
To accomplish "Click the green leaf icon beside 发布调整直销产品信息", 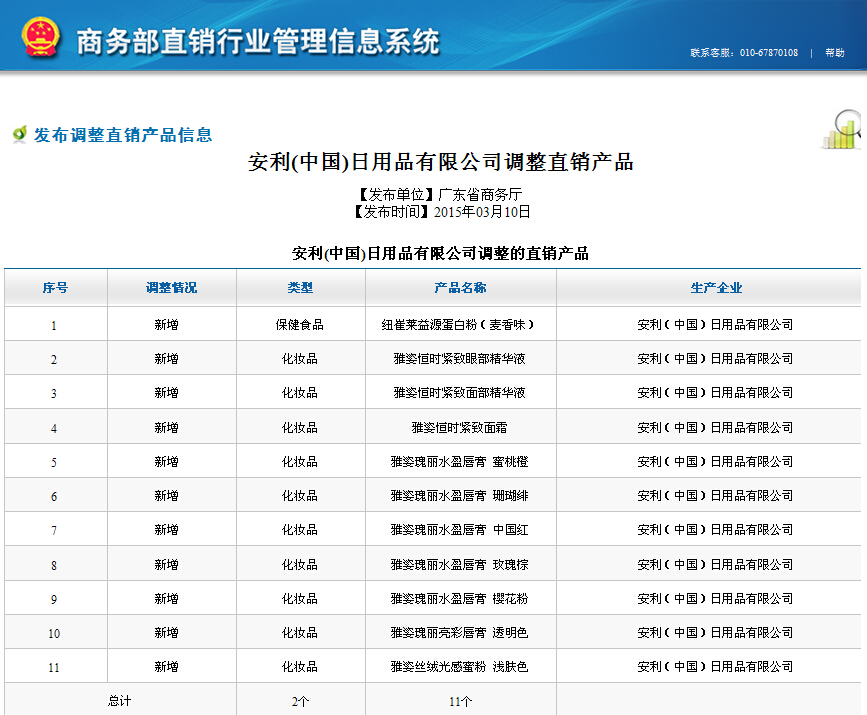I will pyautogui.click(x=19, y=134).
